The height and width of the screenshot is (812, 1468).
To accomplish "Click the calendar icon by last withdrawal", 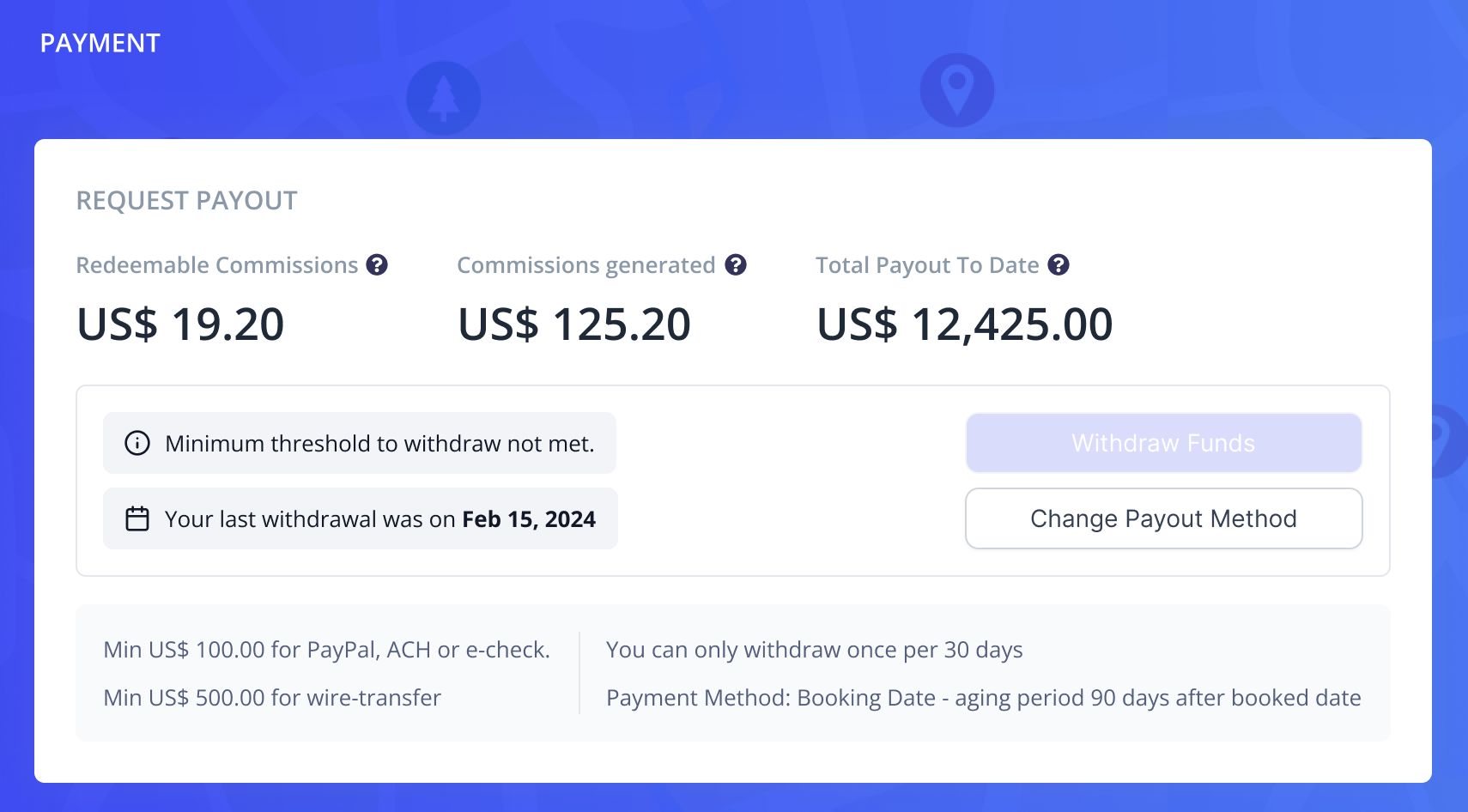I will click(x=137, y=518).
